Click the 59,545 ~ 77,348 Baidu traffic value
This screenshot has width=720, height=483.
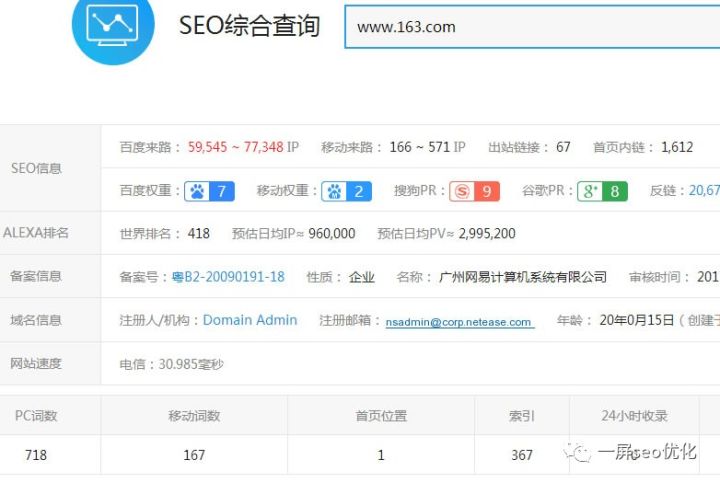point(236,147)
